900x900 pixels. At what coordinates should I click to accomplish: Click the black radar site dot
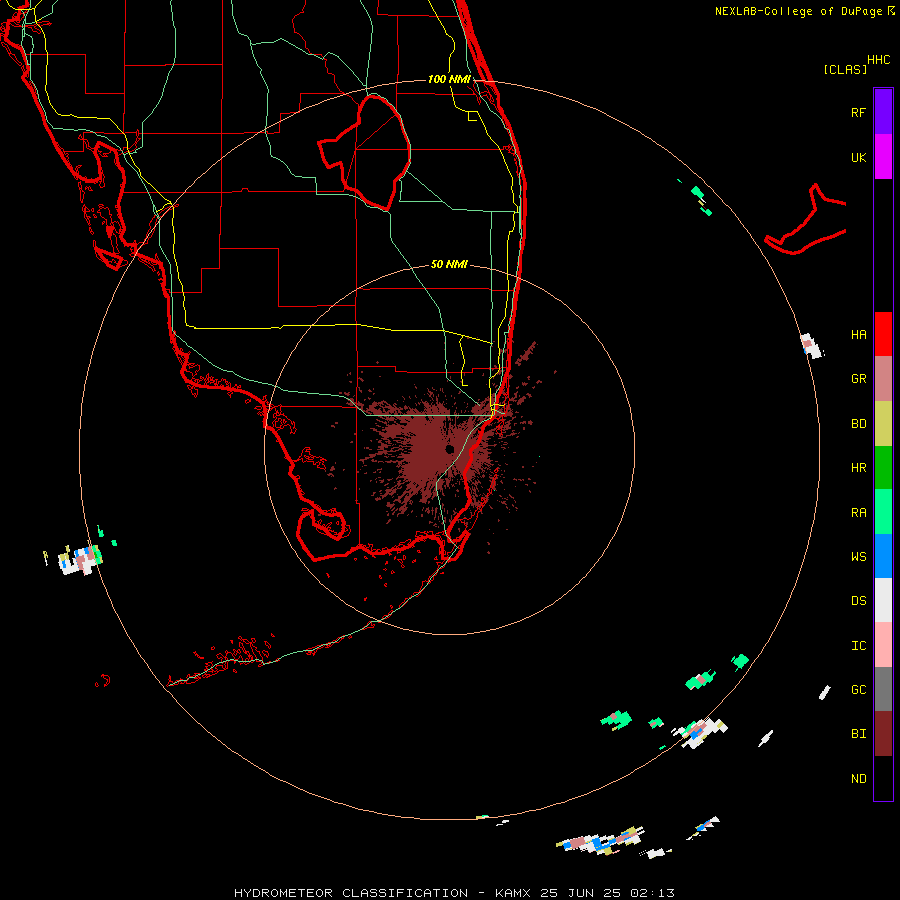(x=450, y=449)
